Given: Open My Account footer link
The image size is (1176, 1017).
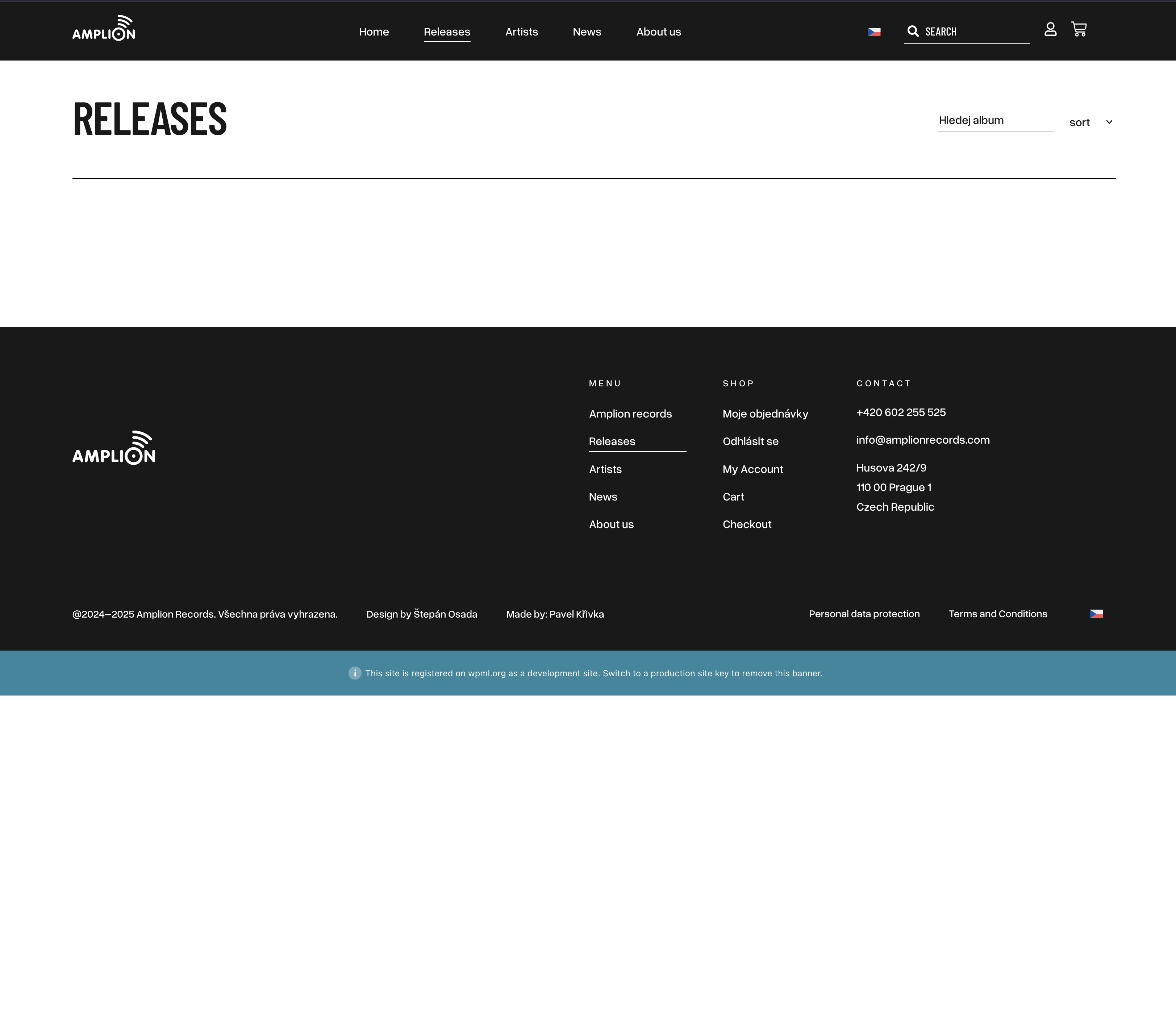Looking at the screenshot, I should 752,469.
